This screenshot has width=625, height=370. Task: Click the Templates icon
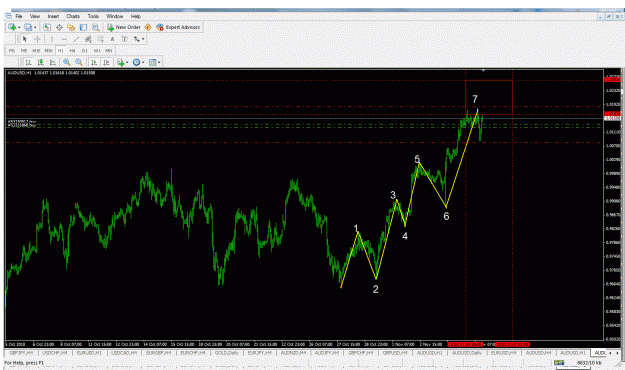pos(152,62)
